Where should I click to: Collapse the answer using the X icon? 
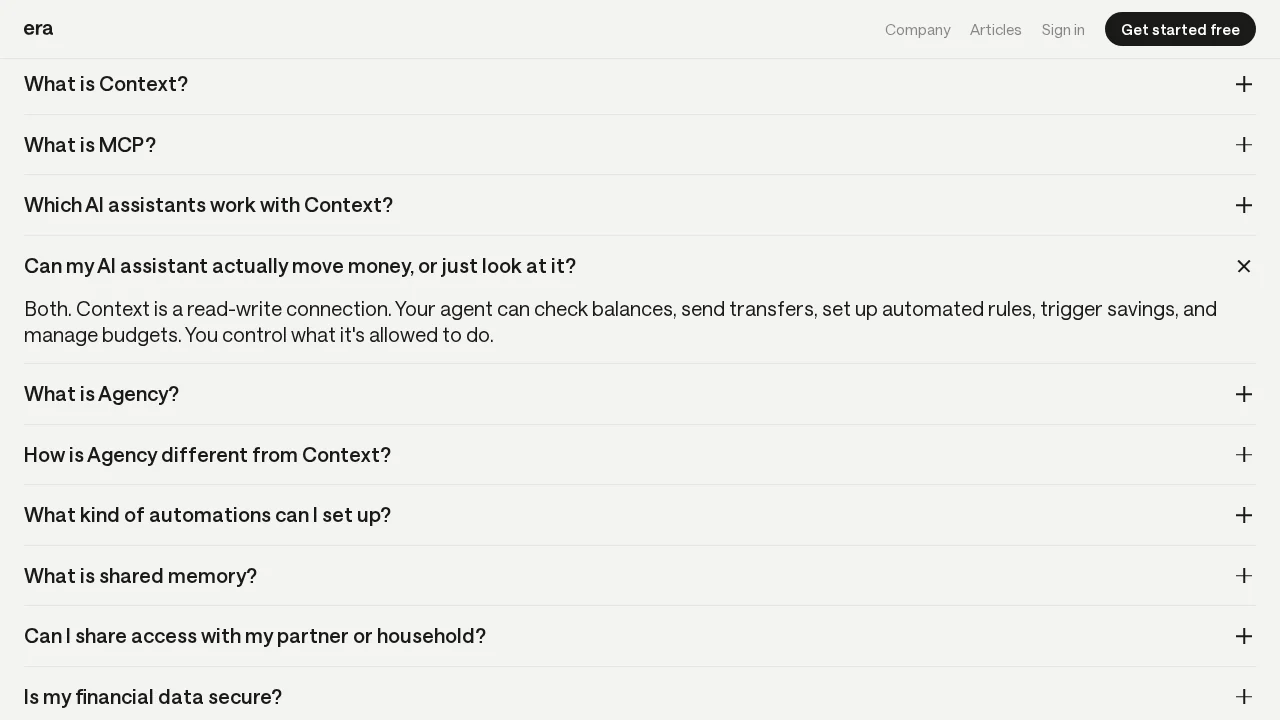click(1243, 266)
